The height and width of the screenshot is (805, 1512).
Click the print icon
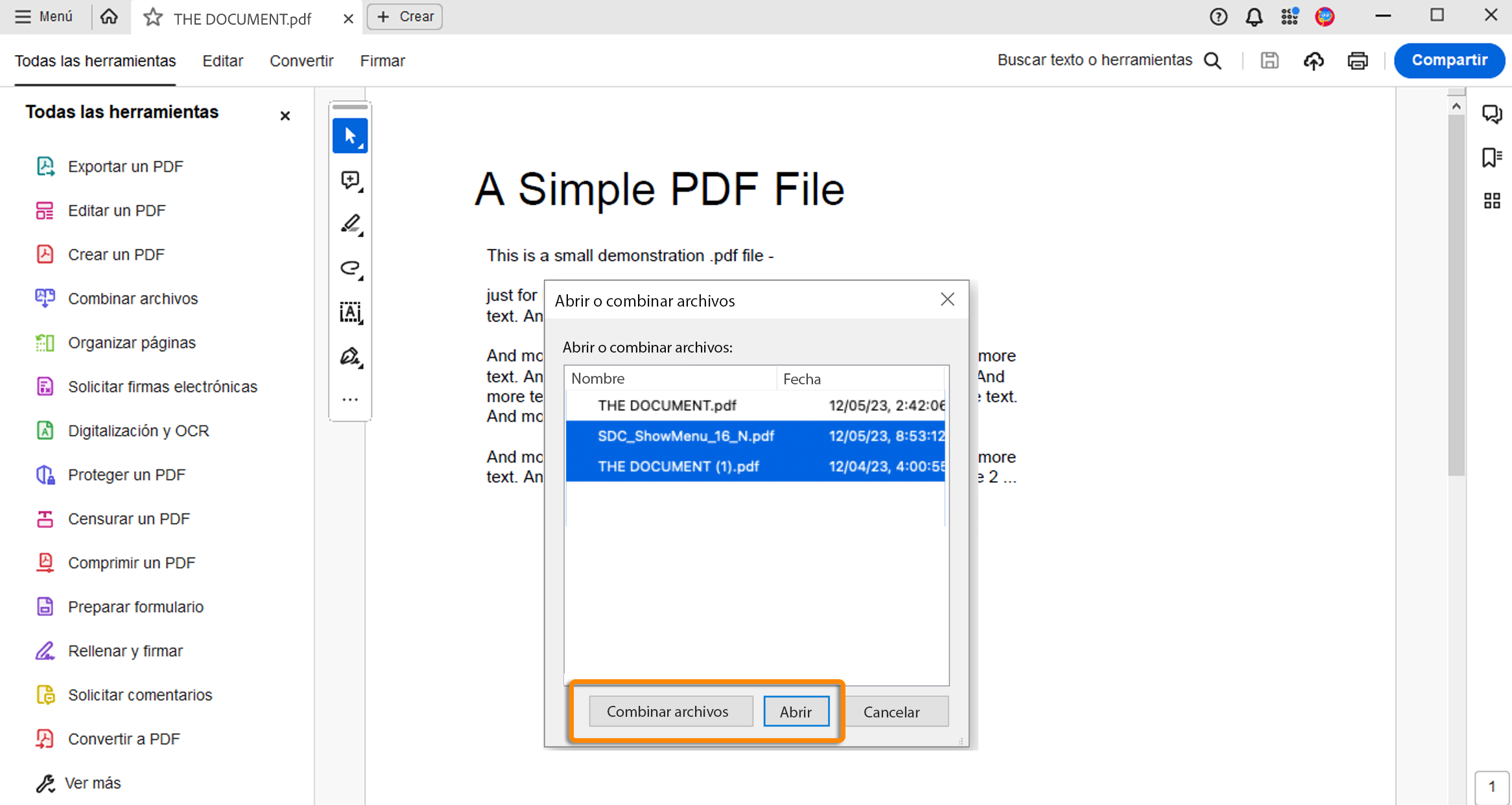pyautogui.click(x=1357, y=61)
